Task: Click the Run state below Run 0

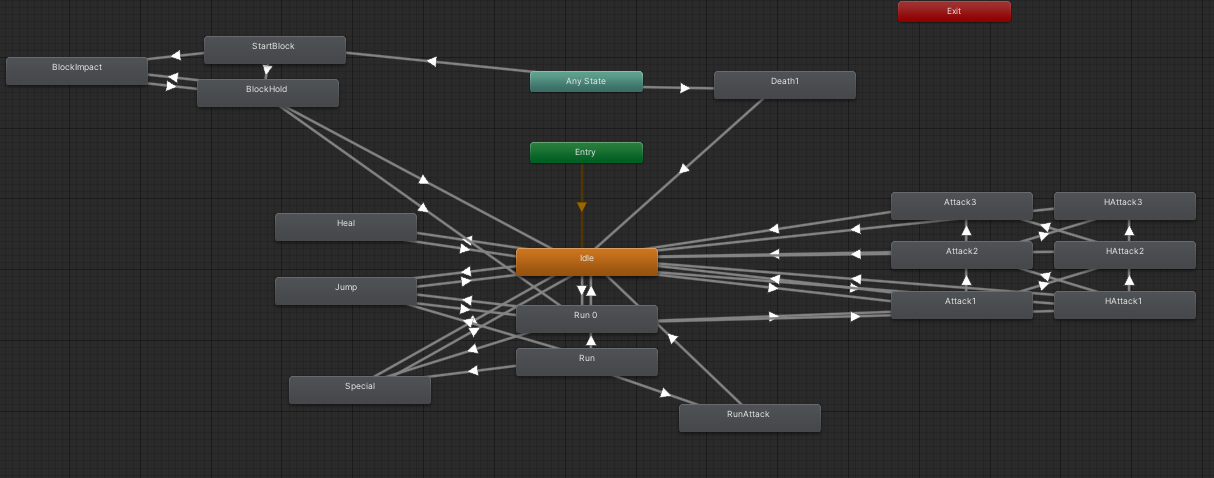Action: [x=586, y=362]
